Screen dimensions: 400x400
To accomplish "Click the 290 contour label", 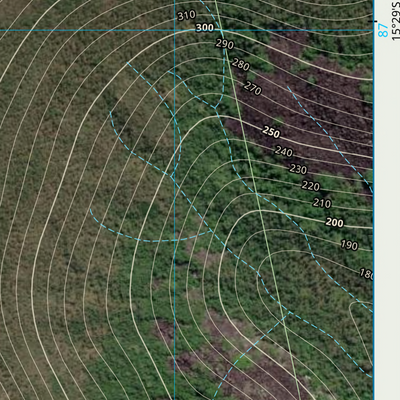I will click(x=225, y=44).
